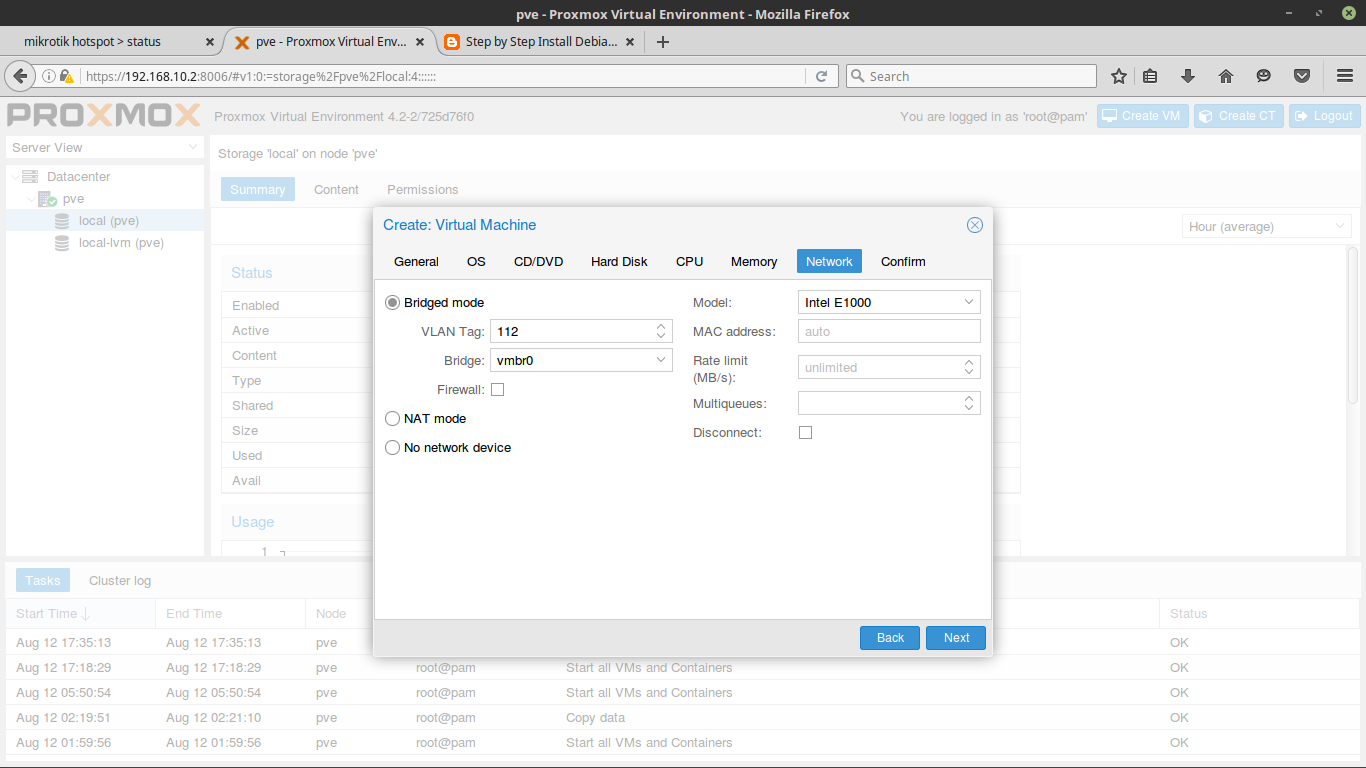Screen dimensions: 1366x768
Task: Open the Summary tab for storage
Action: 258,190
